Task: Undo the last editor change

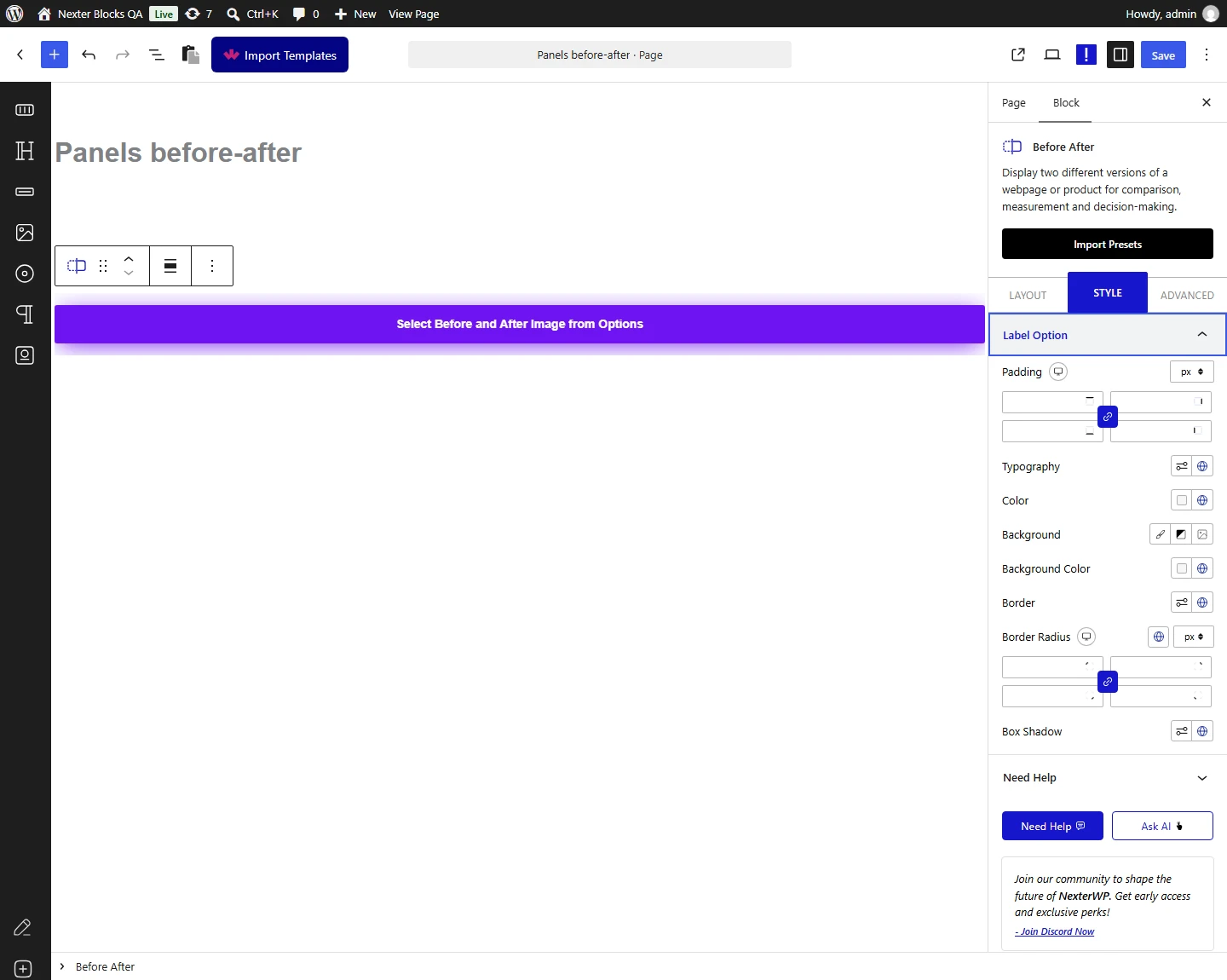Action: pyautogui.click(x=89, y=55)
